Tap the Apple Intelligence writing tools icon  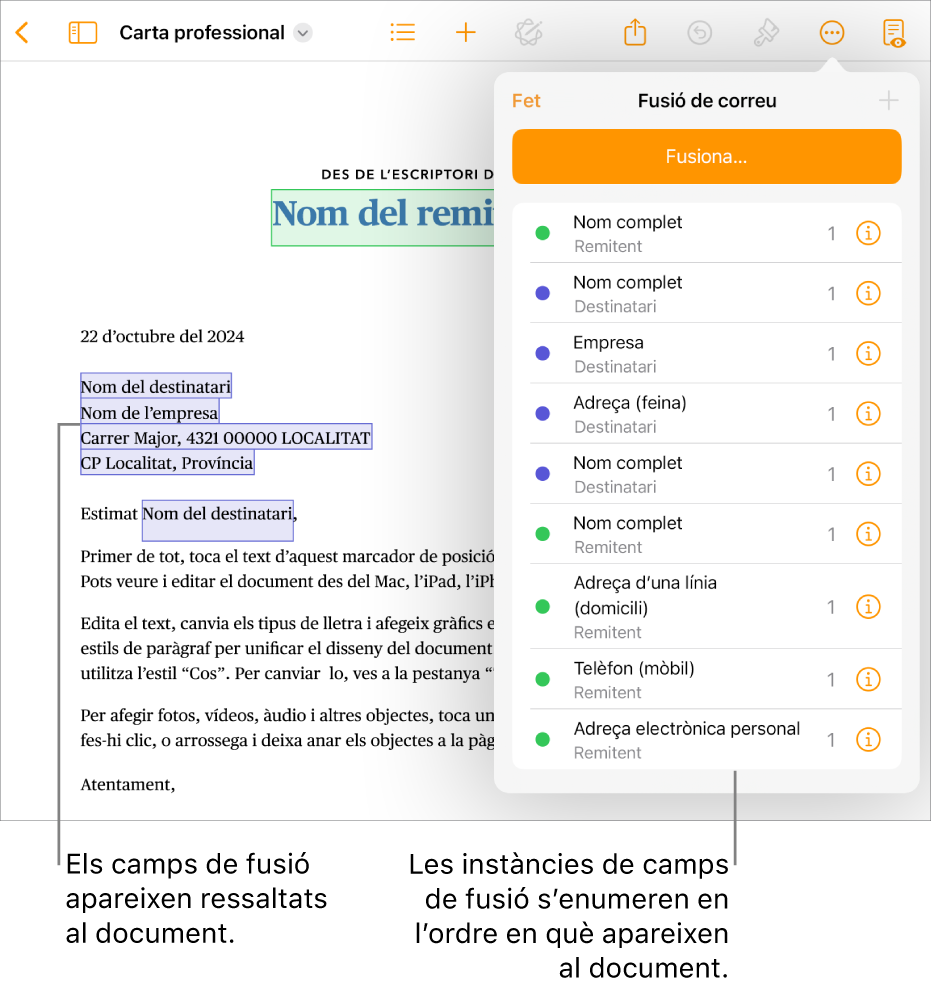click(529, 32)
